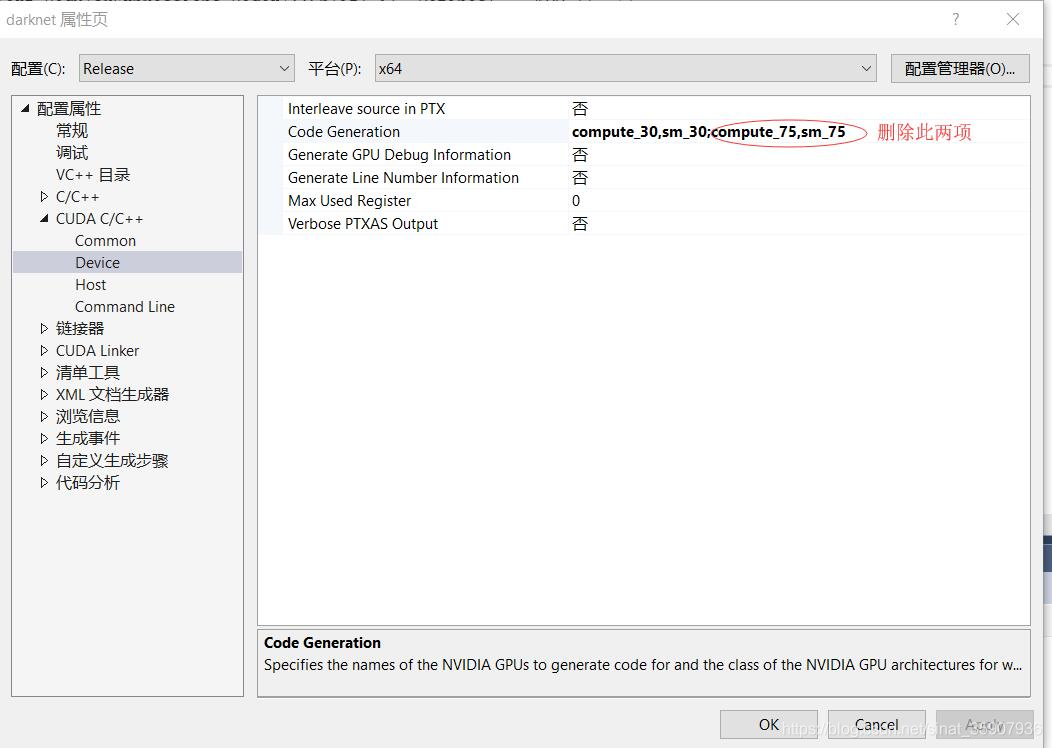Click the Code Generation property name

344,131
